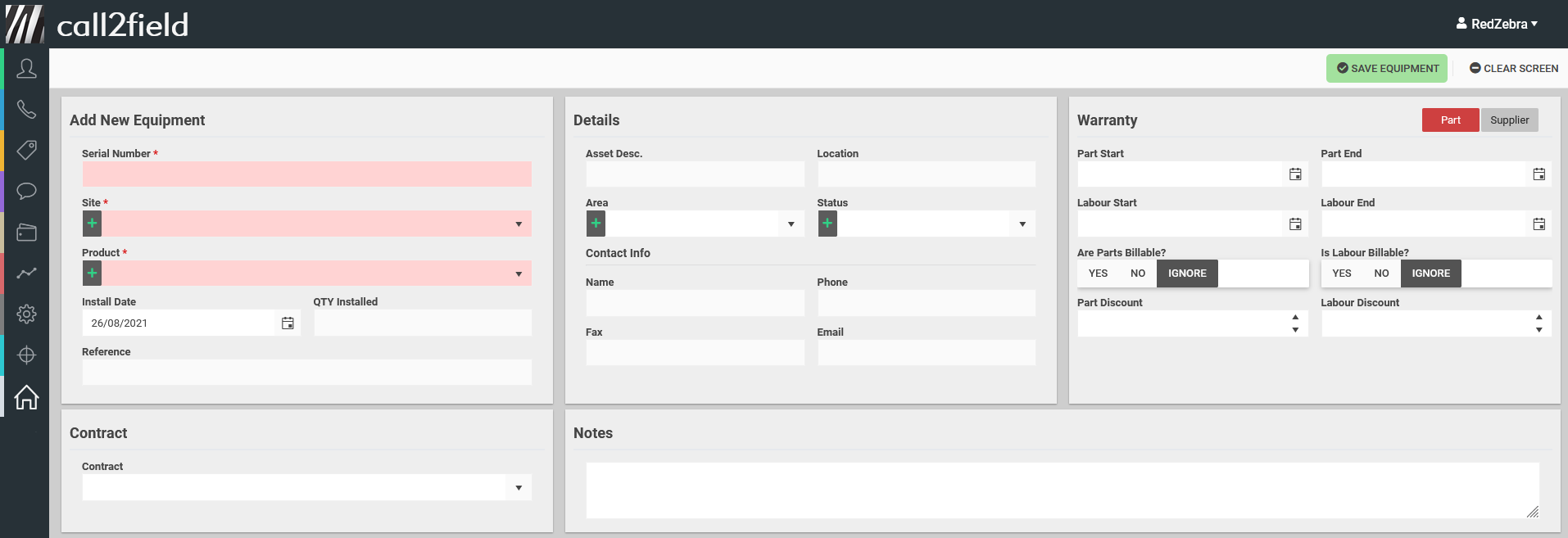Expand the Product dropdown
The image size is (1568, 538).
[x=519, y=274]
